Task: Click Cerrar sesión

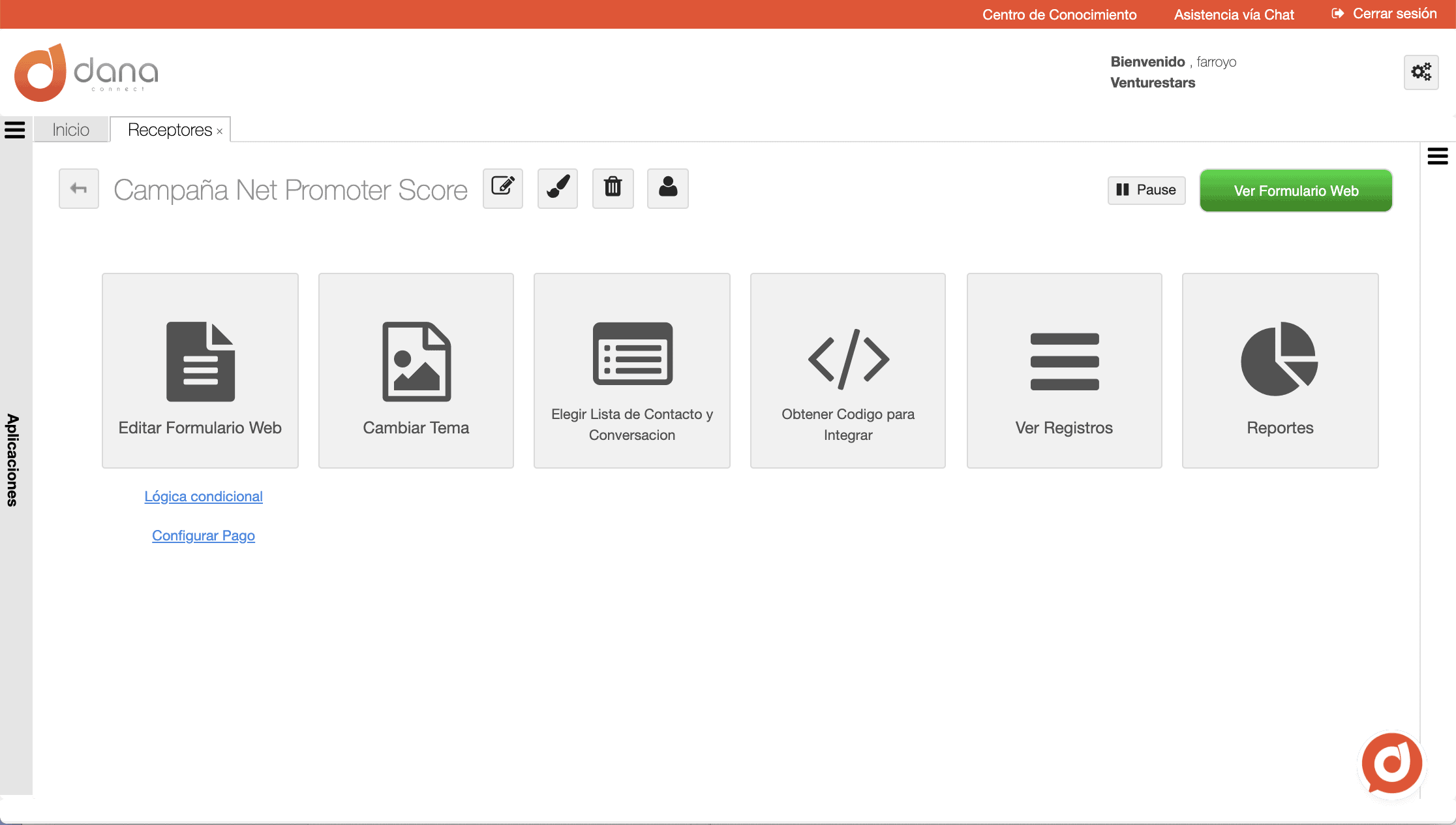Action: [1384, 14]
